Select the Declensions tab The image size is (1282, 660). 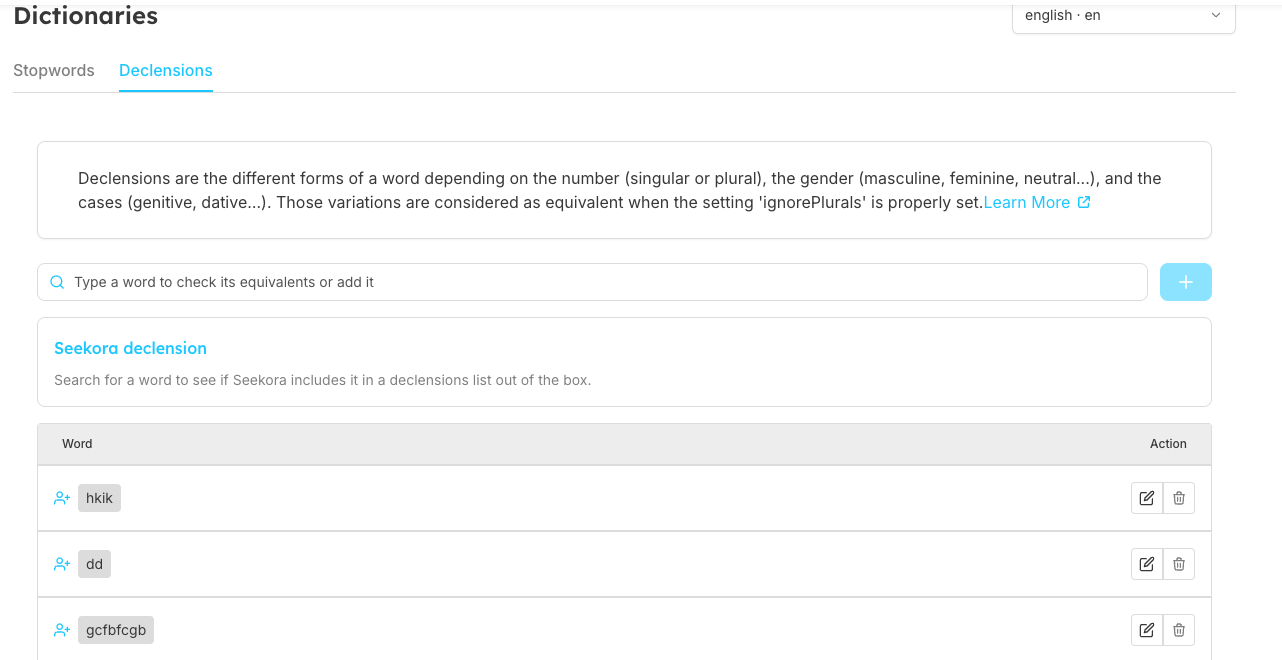[x=166, y=71]
